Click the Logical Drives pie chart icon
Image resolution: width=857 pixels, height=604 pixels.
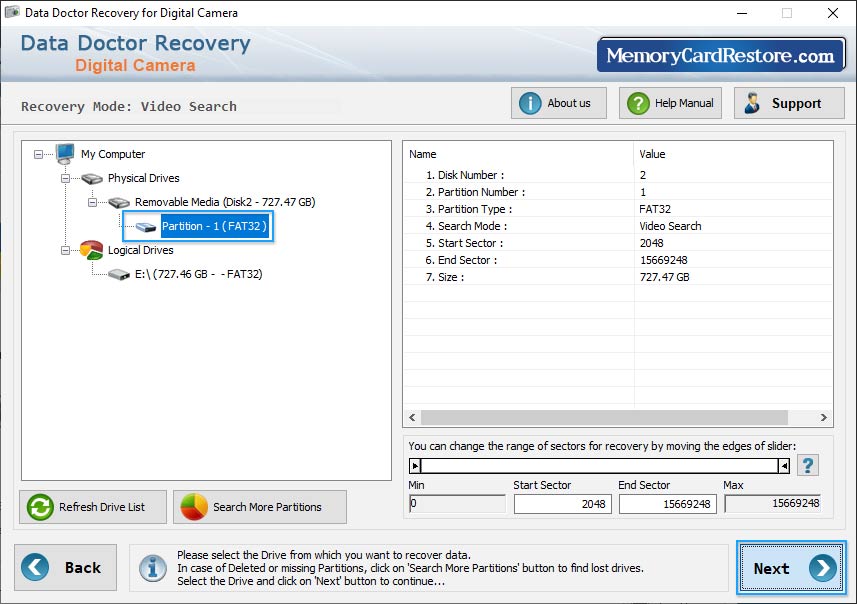pyautogui.click(x=91, y=250)
